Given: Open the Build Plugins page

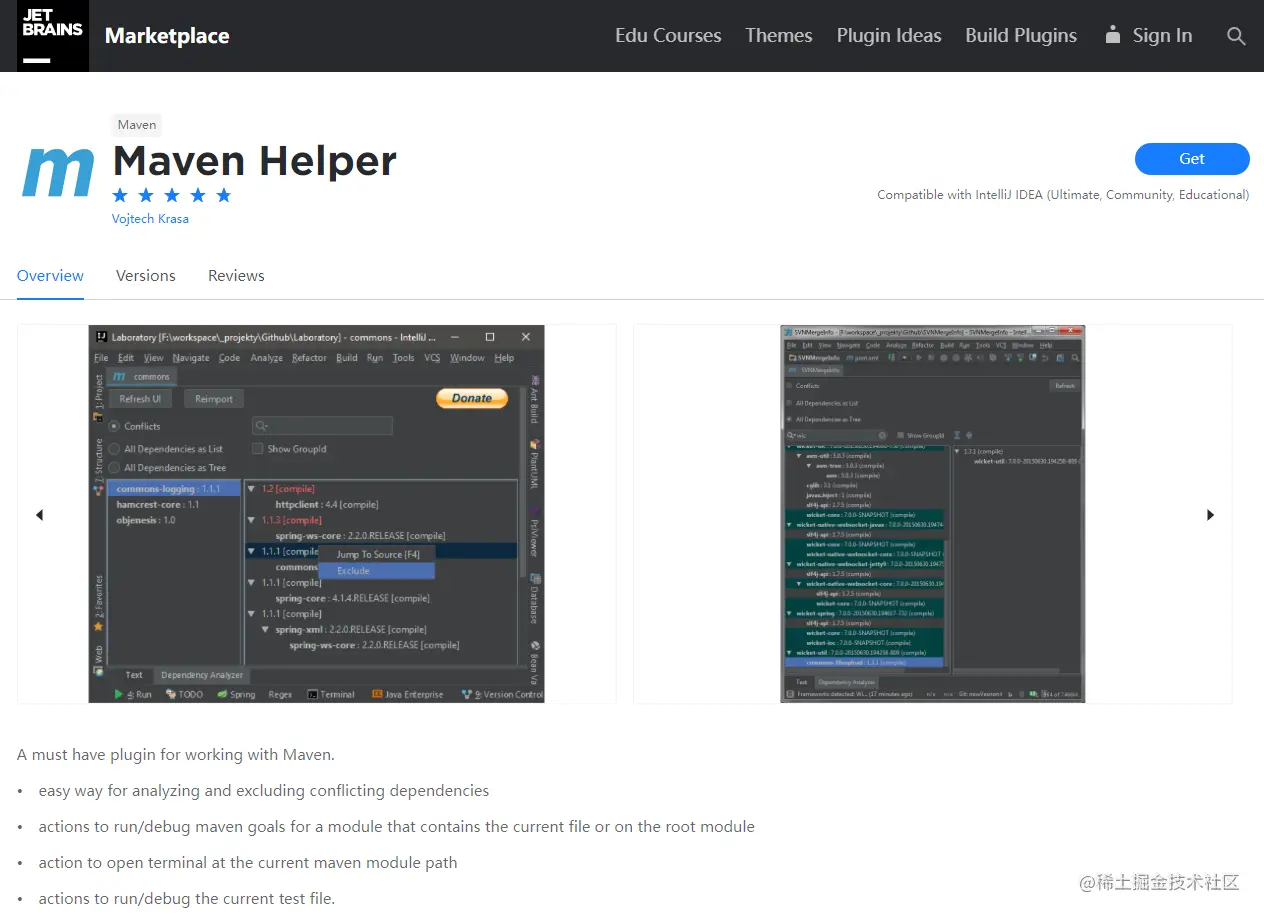Looking at the screenshot, I should coord(1021,36).
